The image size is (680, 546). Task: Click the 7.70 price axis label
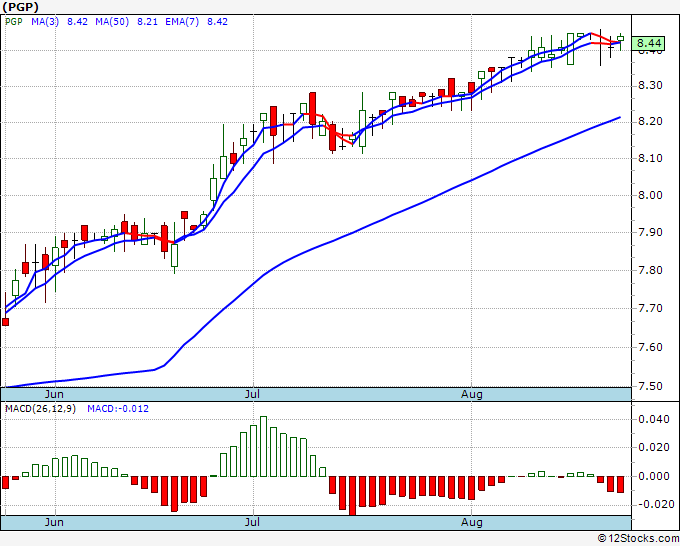pos(651,308)
